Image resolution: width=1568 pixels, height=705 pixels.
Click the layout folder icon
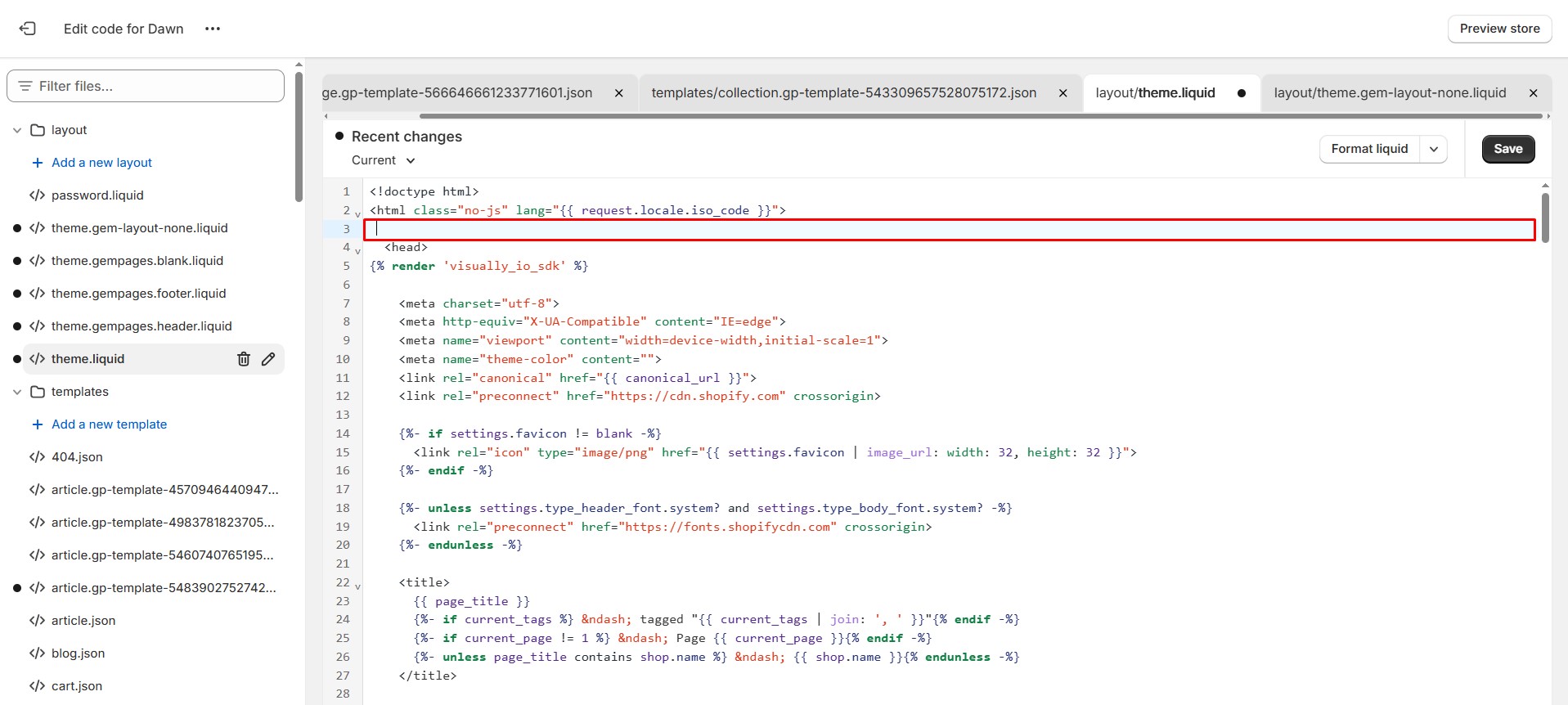click(38, 130)
